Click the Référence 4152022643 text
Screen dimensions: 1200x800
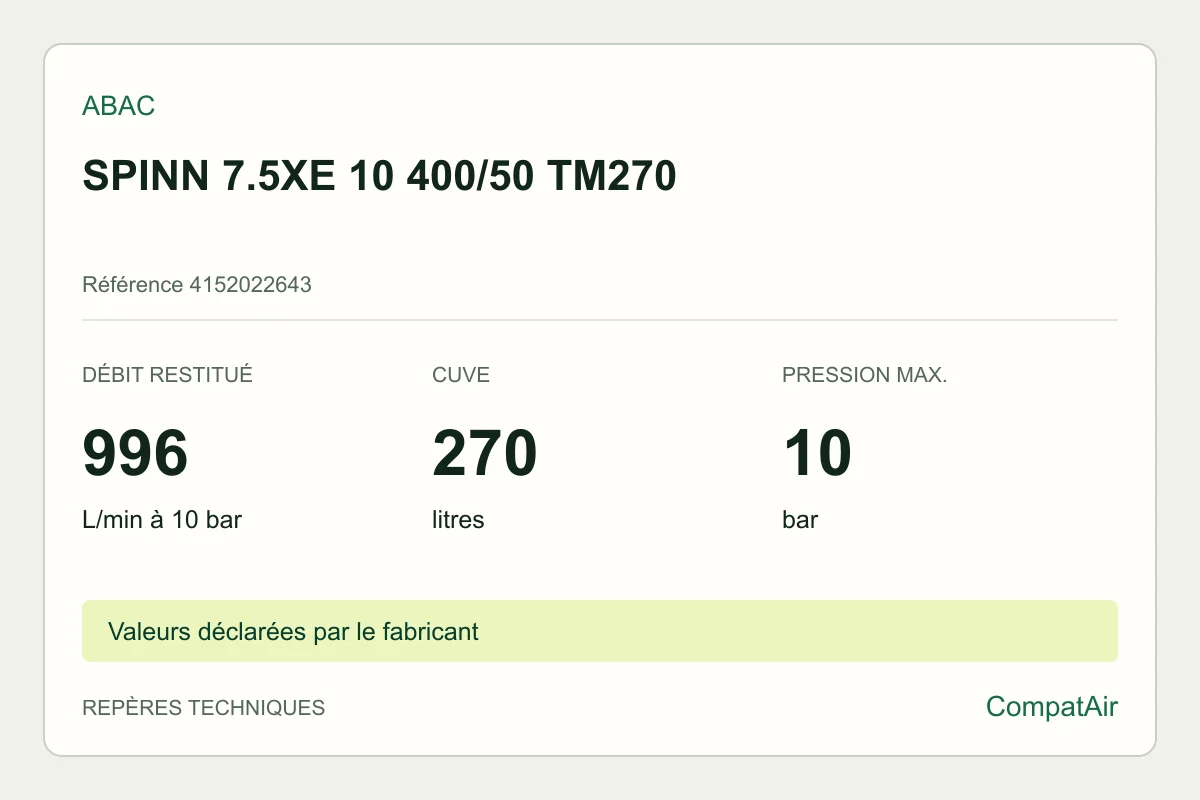click(197, 285)
